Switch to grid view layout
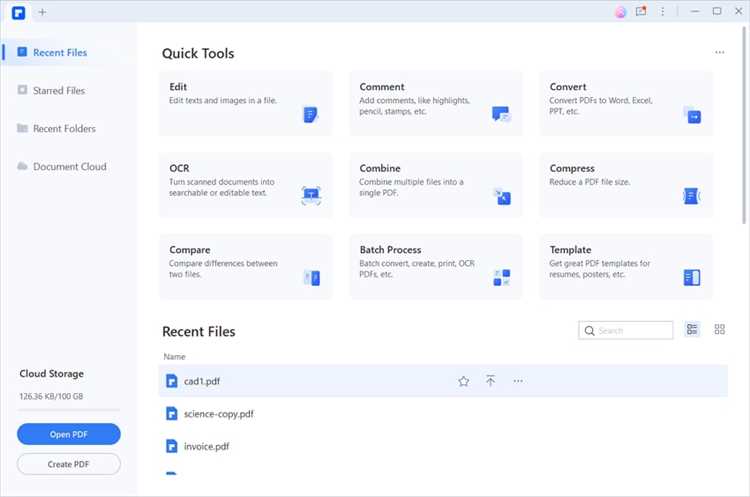This screenshot has height=497, width=750. [x=719, y=329]
